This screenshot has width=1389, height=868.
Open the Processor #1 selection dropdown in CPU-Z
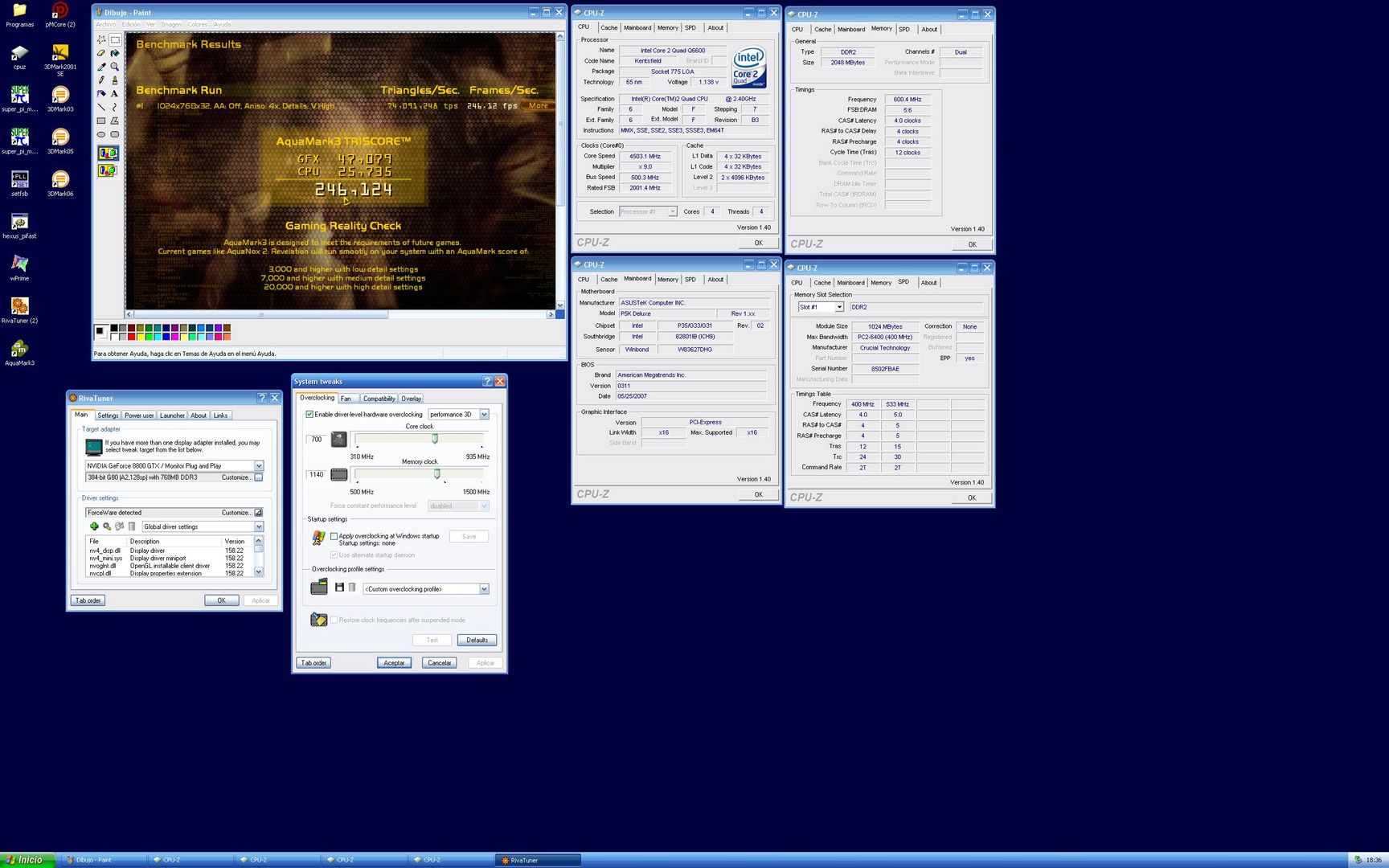tap(673, 211)
